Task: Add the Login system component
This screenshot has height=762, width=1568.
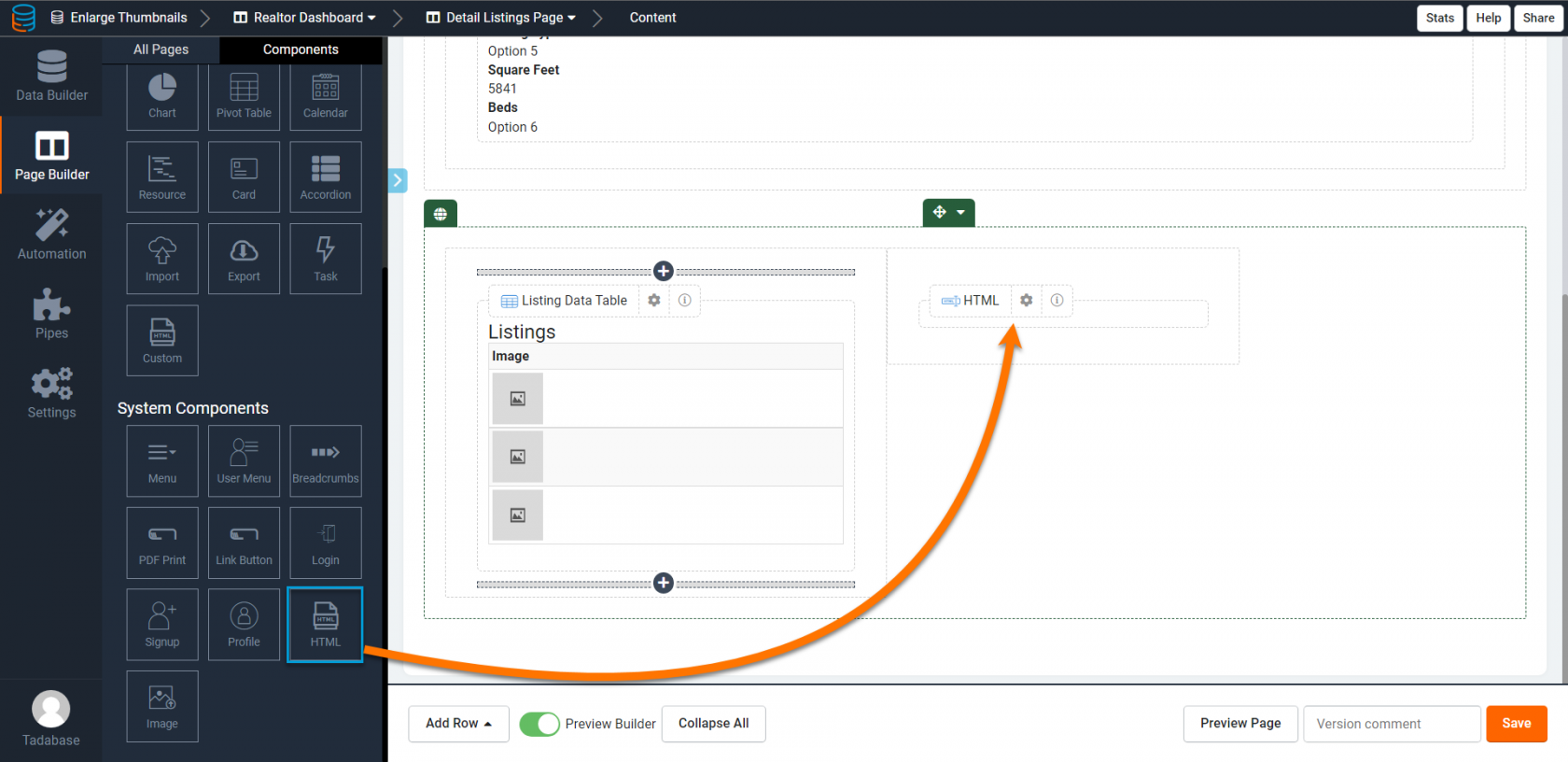Action: point(326,543)
